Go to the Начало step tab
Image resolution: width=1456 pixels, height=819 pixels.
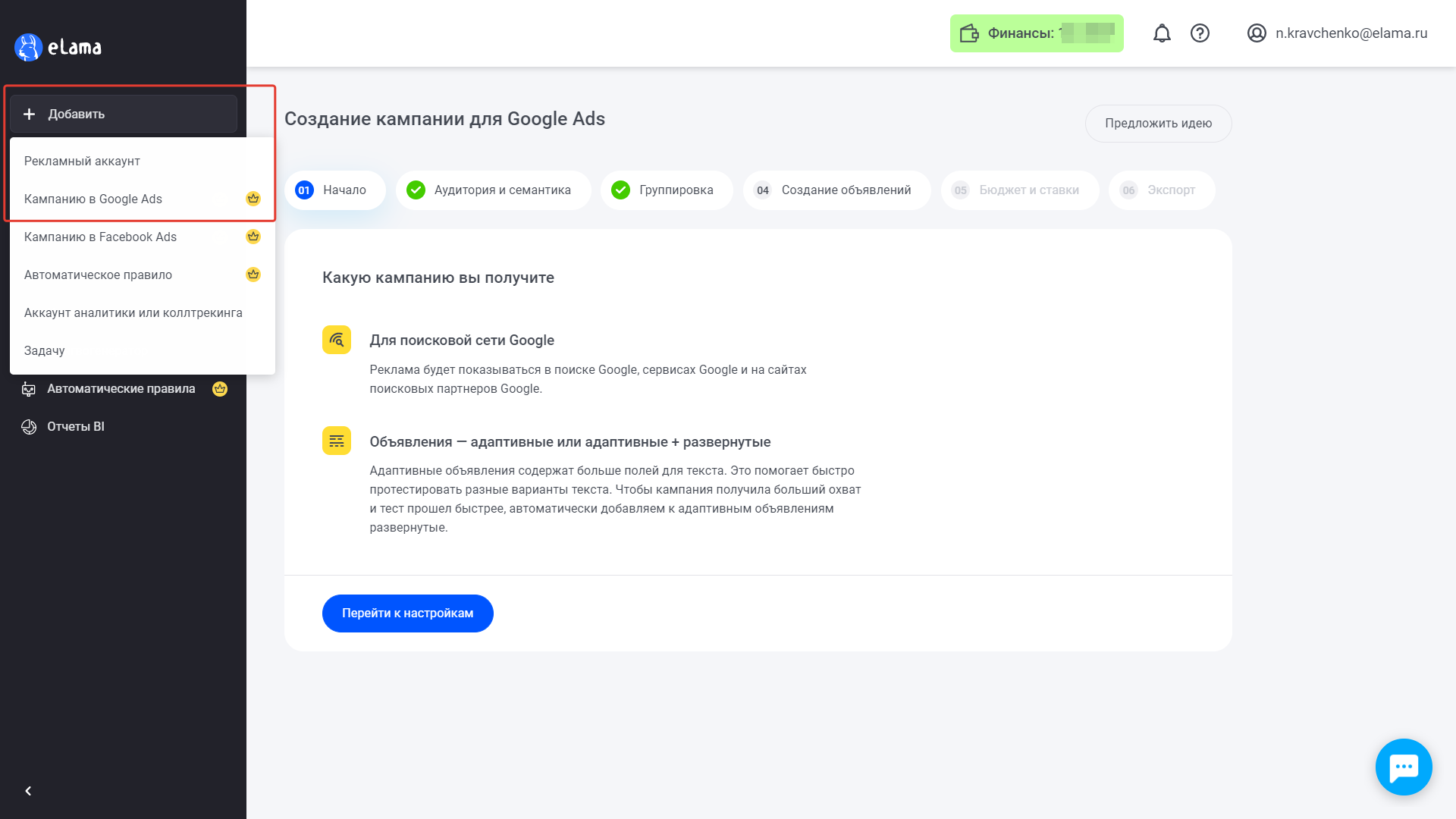(335, 190)
